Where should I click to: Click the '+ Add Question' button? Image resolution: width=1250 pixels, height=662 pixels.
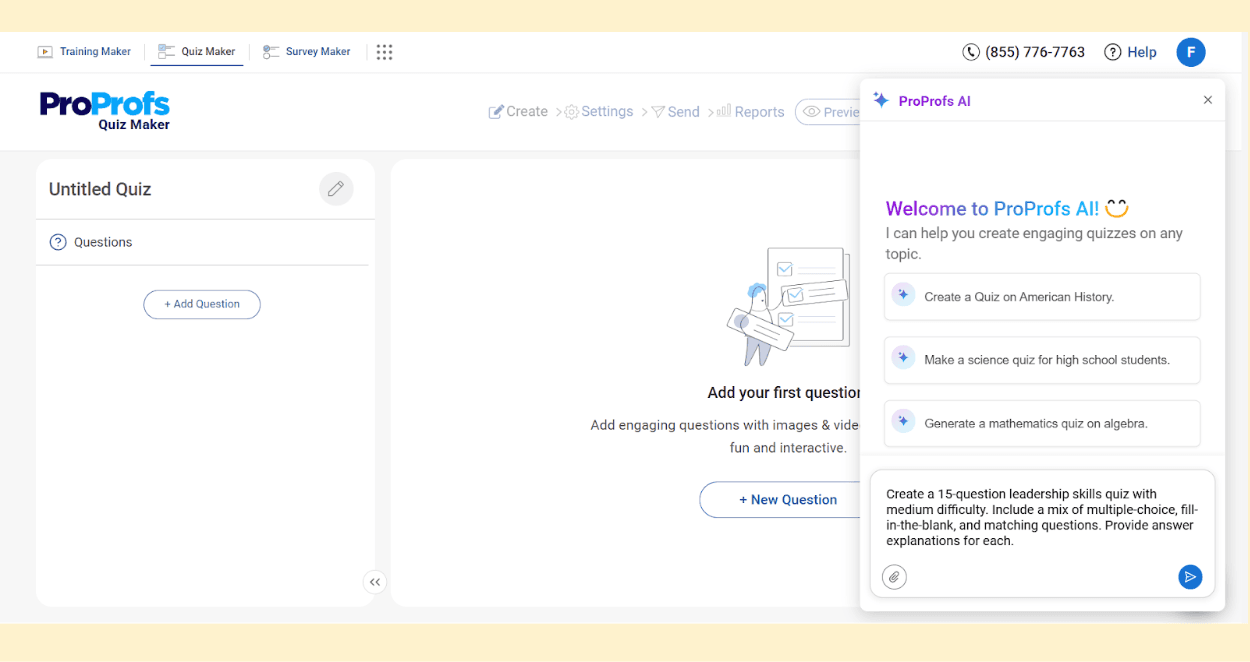pyautogui.click(x=202, y=304)
